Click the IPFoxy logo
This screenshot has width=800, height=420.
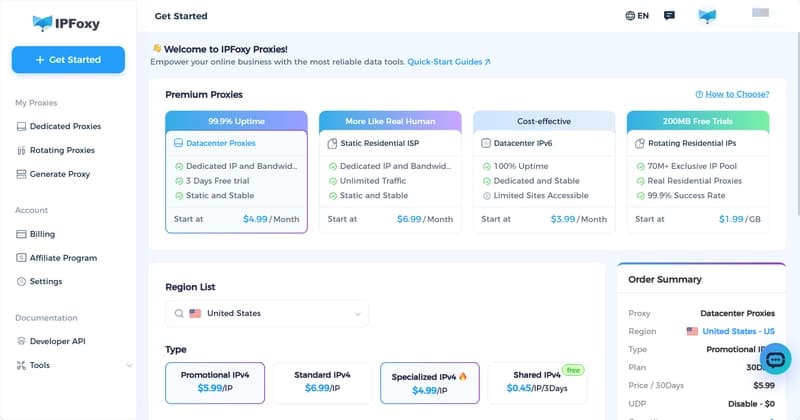click(x=66, y=23)
